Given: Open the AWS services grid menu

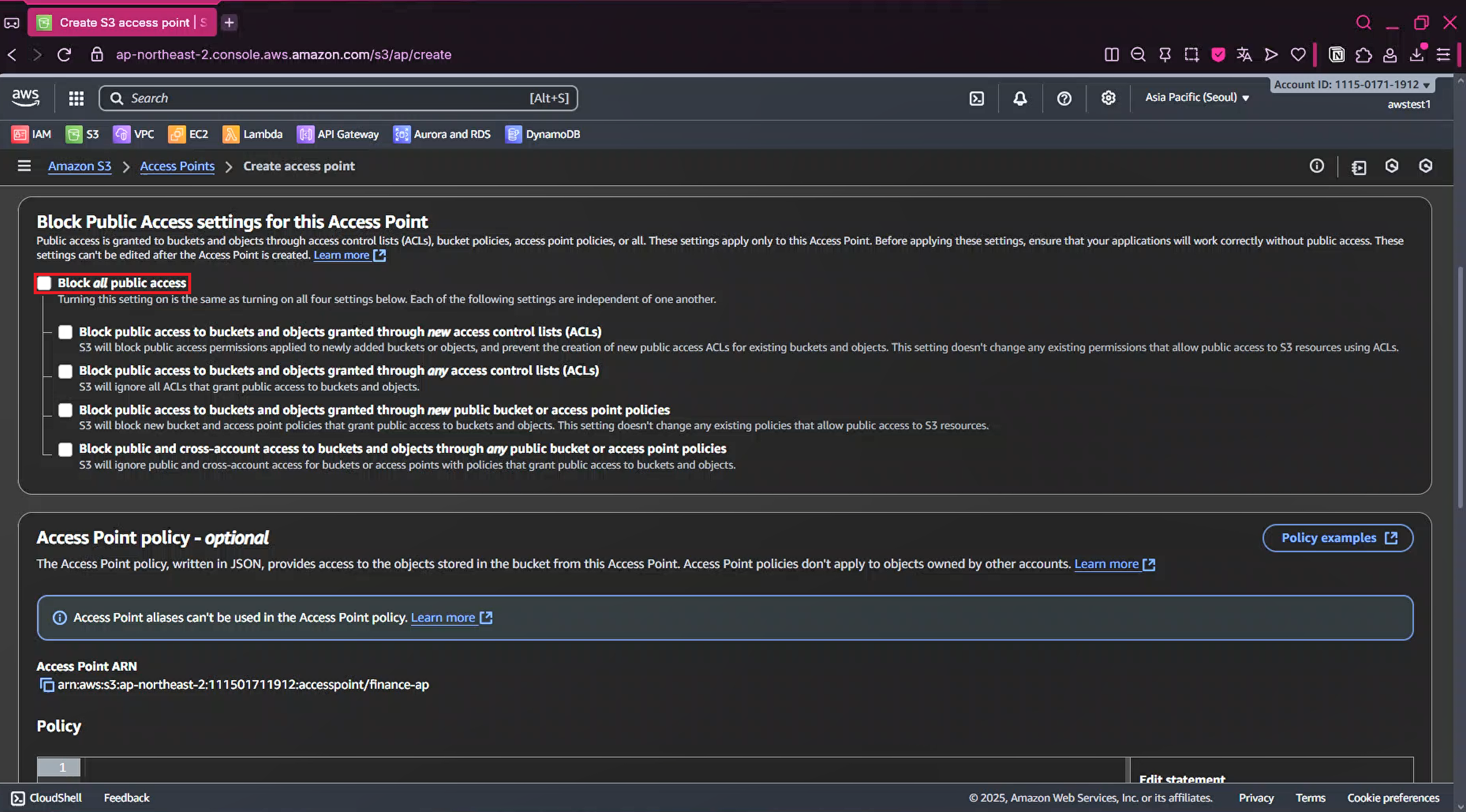Looking at the screenshot, I should [76, 98].
